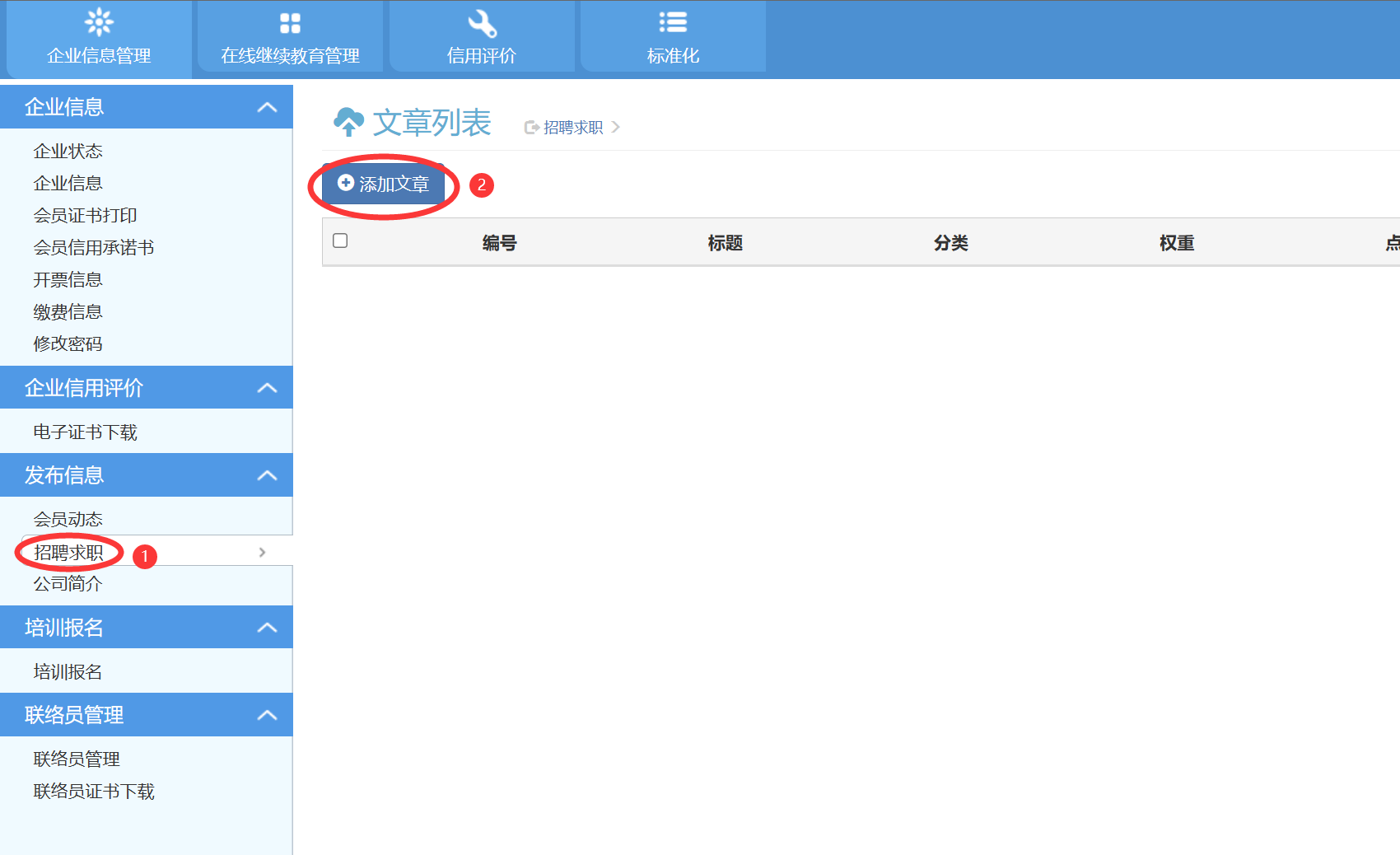Click the 企业信息管理 snowflake icon
The height and width of the screenshot is (855, 1400).
pyautogui.click(x=99, y=22)
